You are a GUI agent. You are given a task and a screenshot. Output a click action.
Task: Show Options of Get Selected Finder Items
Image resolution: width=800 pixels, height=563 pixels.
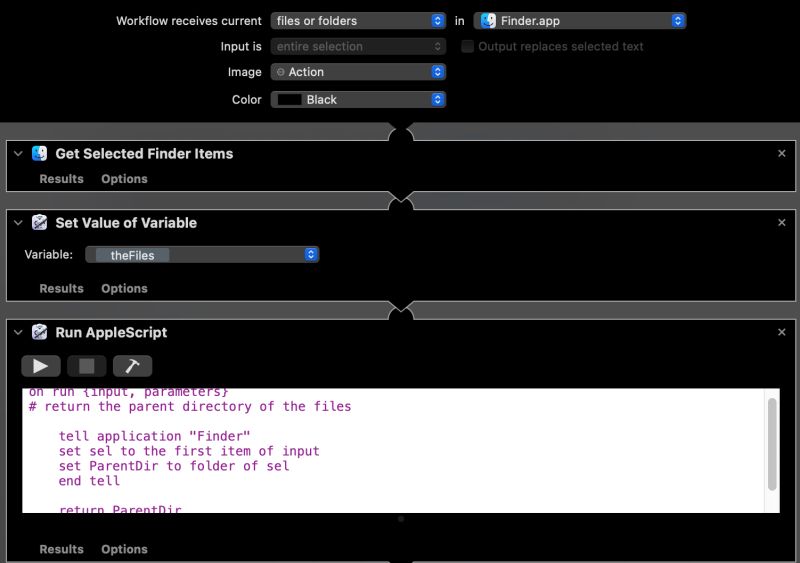point(124,179)
